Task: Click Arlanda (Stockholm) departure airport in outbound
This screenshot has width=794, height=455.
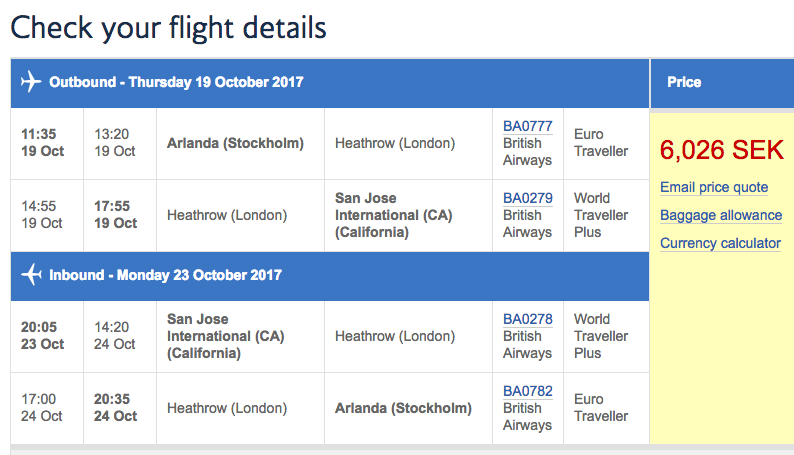Action: coord(235,143)
